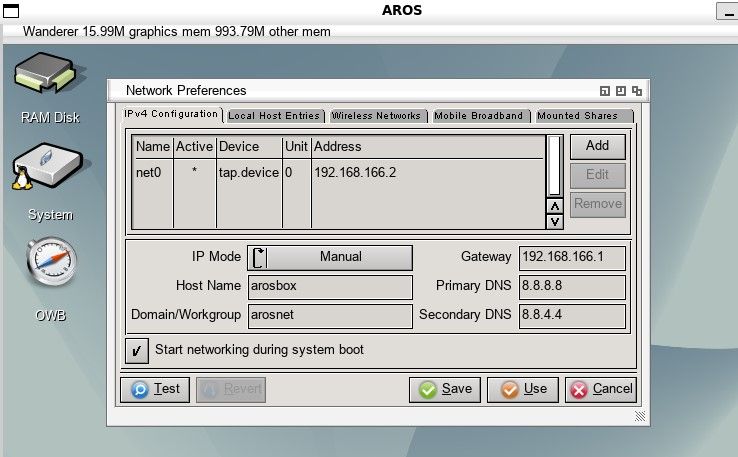738x457 pixels.
Task: Open the Mounted Shares tab
Action: coord(584,116)
